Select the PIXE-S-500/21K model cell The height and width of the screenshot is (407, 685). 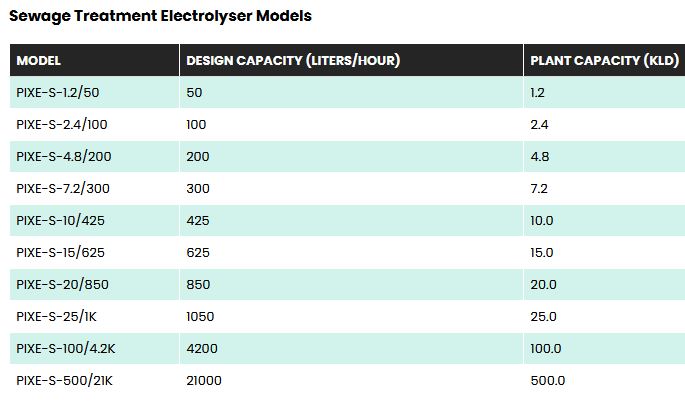pos(64,381)
